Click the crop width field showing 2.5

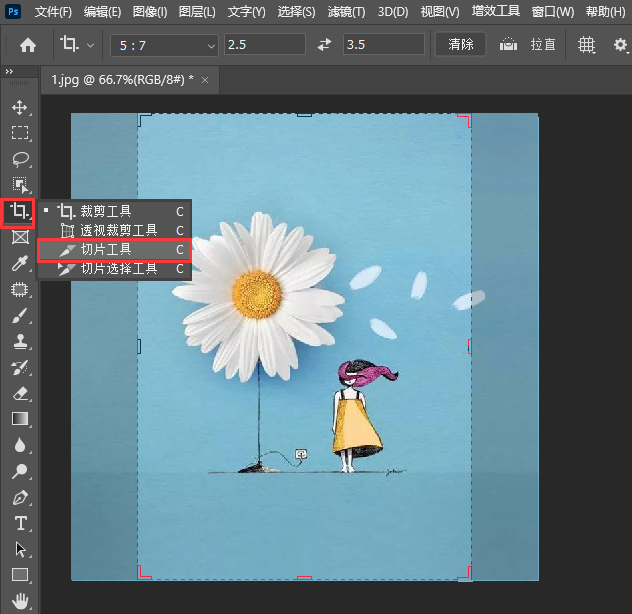click(265, 45)
